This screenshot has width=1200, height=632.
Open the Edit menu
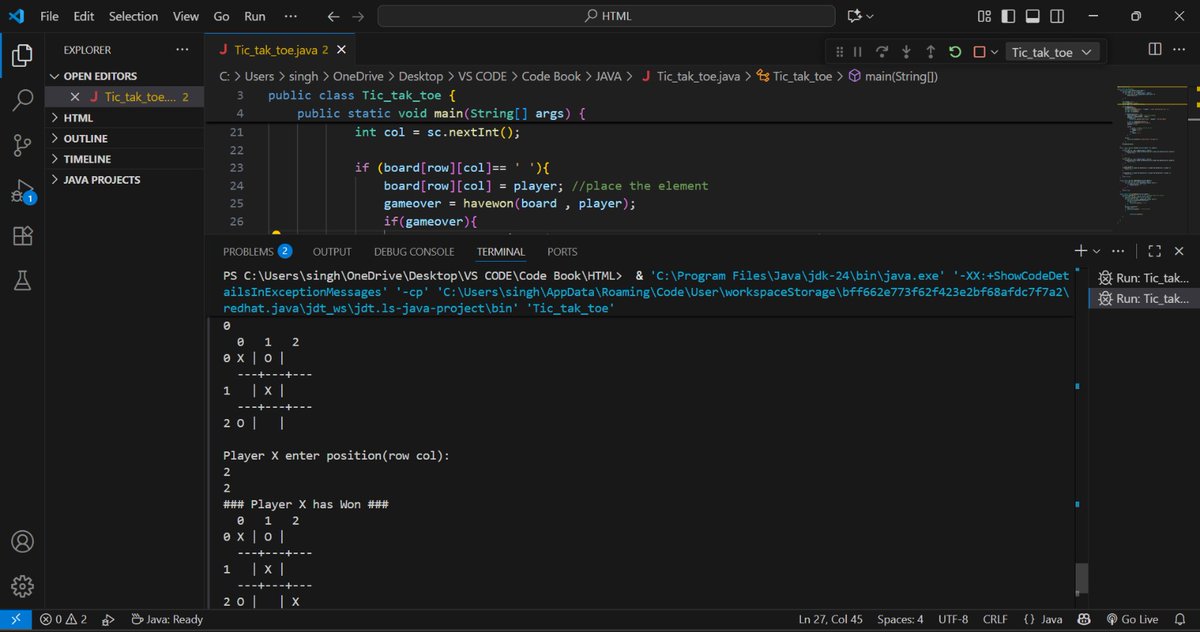click(84, 16)
